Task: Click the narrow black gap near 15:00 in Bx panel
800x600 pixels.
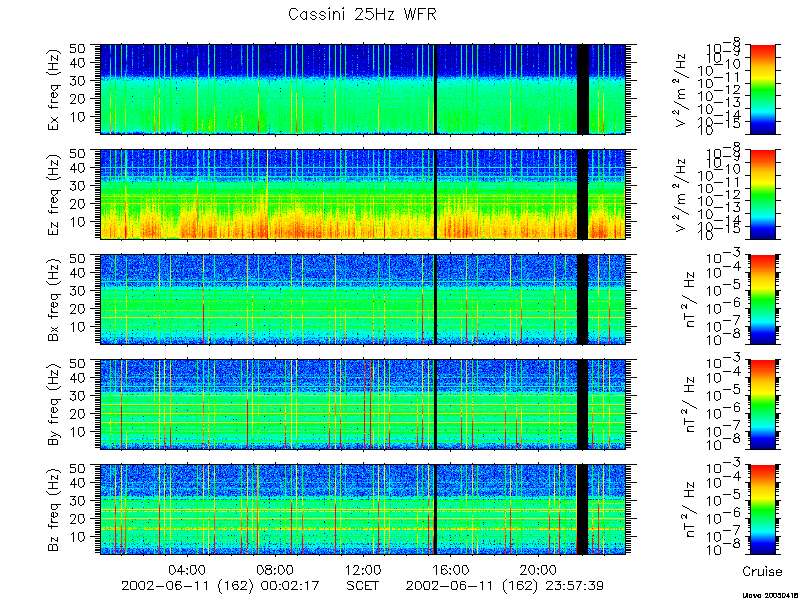Action: point(435,299)
